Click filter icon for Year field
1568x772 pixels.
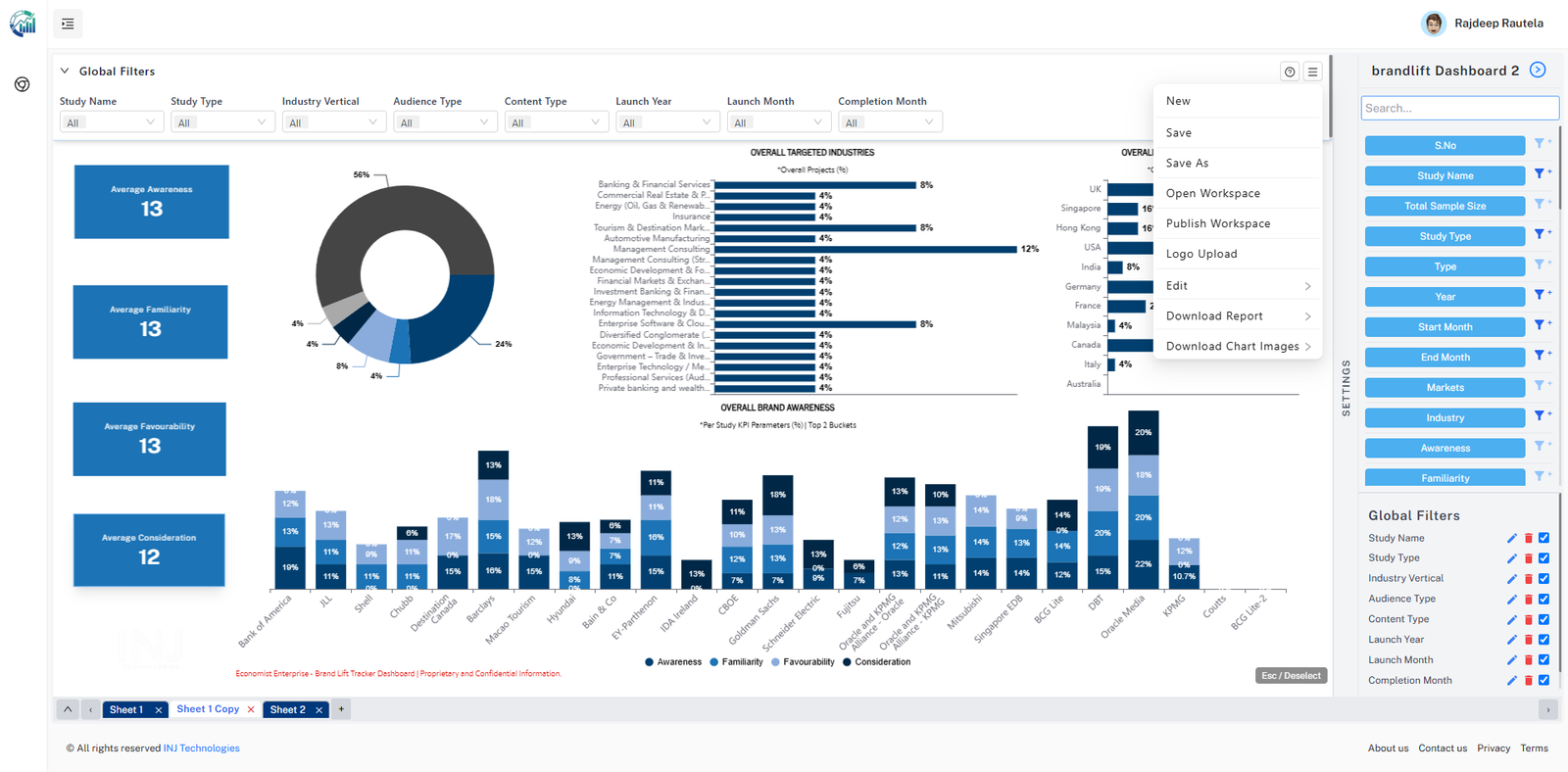[x=1541, y=296]
